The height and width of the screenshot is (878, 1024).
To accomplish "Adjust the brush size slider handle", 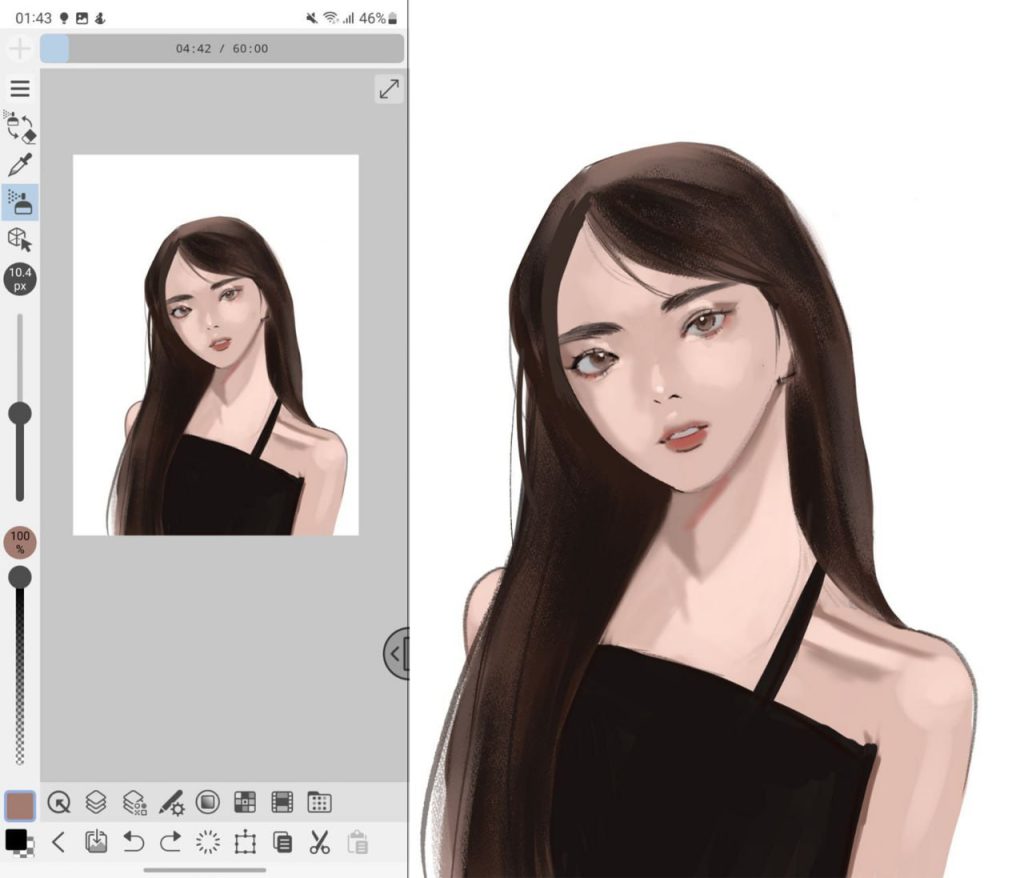I will [x=20, y=414].
